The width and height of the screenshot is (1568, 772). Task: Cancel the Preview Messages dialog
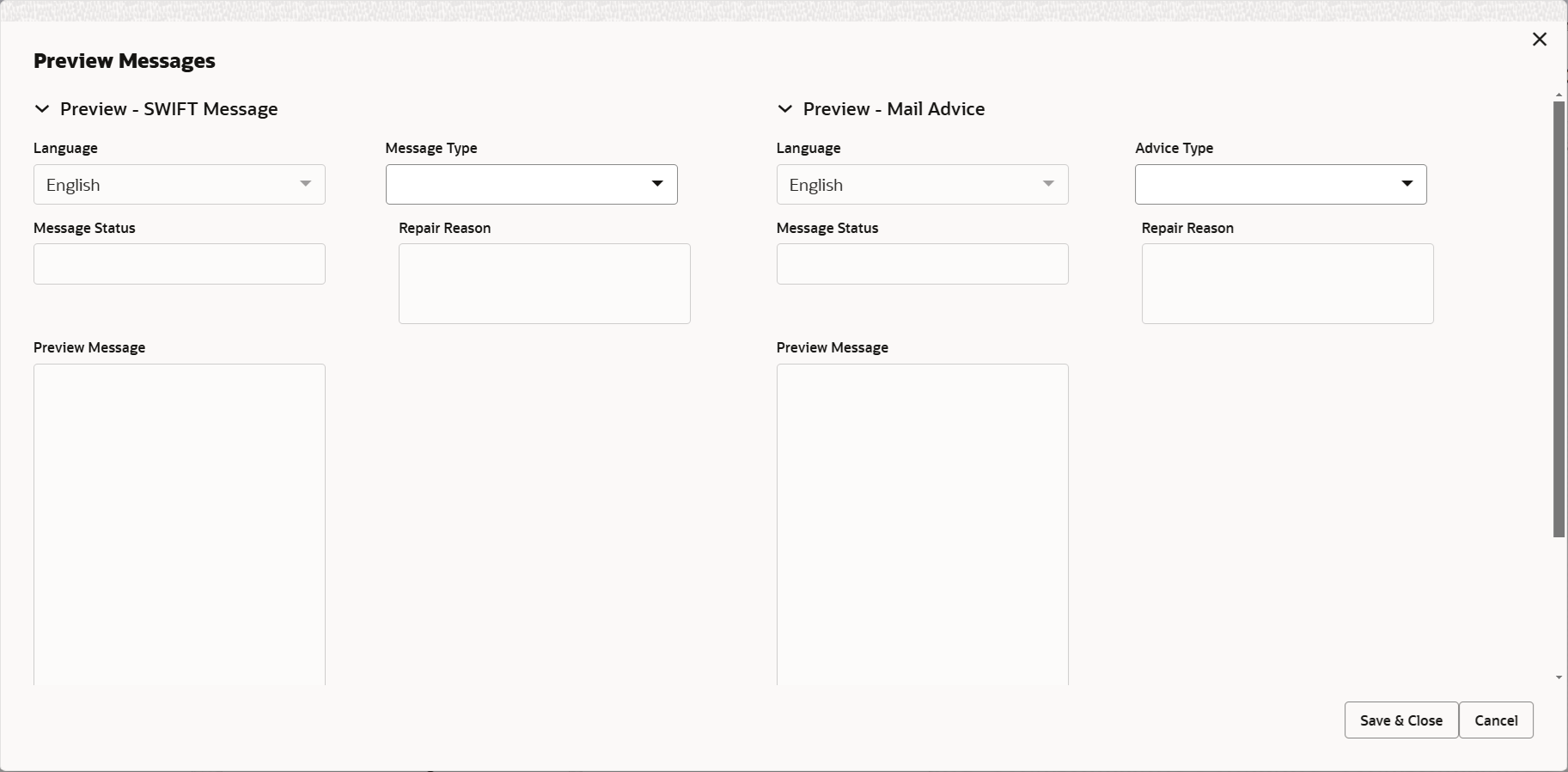(1496, 720)
